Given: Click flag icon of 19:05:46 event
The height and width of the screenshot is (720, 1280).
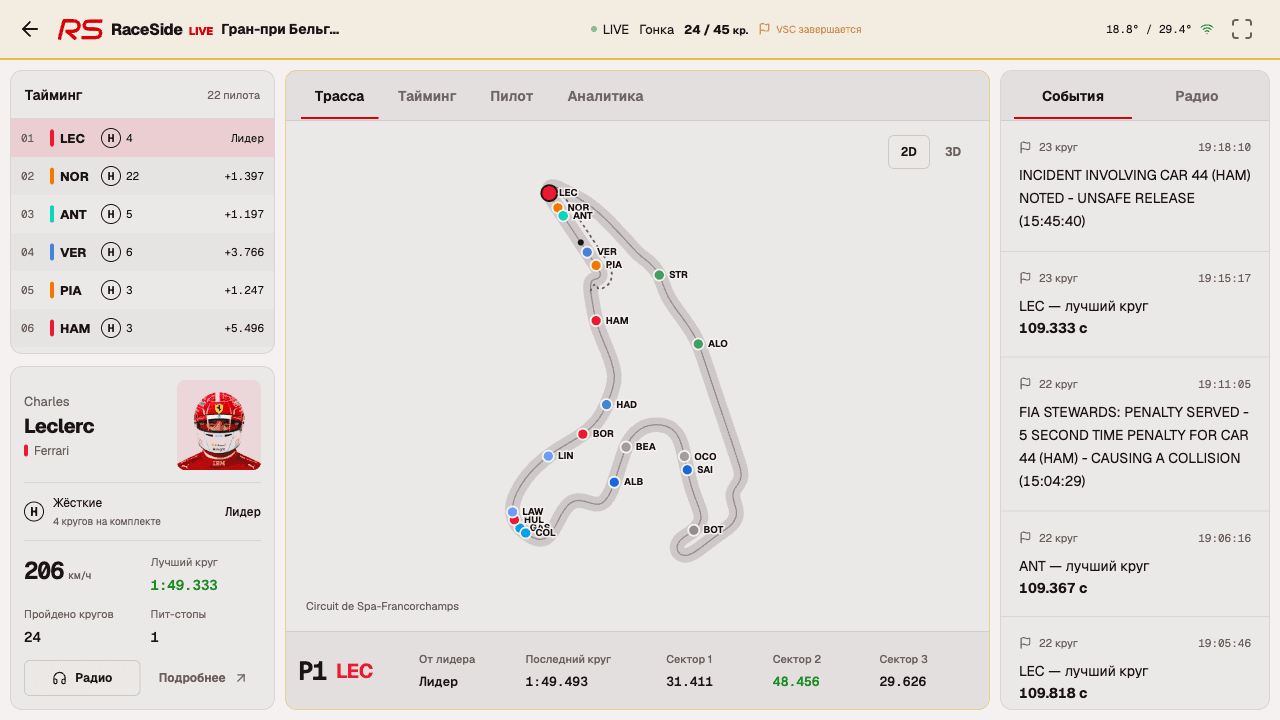Looking at the screenshot, I should coord(1025,643).
